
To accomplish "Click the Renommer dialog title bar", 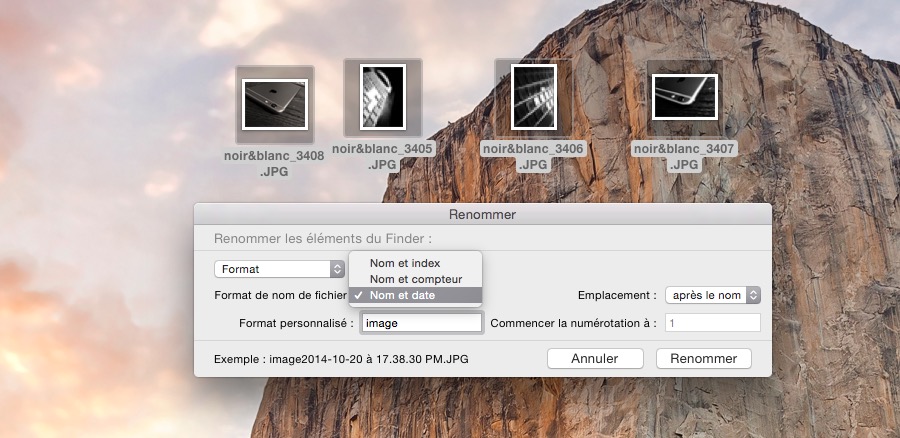I will pyautogui.click(x=482, y=214).
